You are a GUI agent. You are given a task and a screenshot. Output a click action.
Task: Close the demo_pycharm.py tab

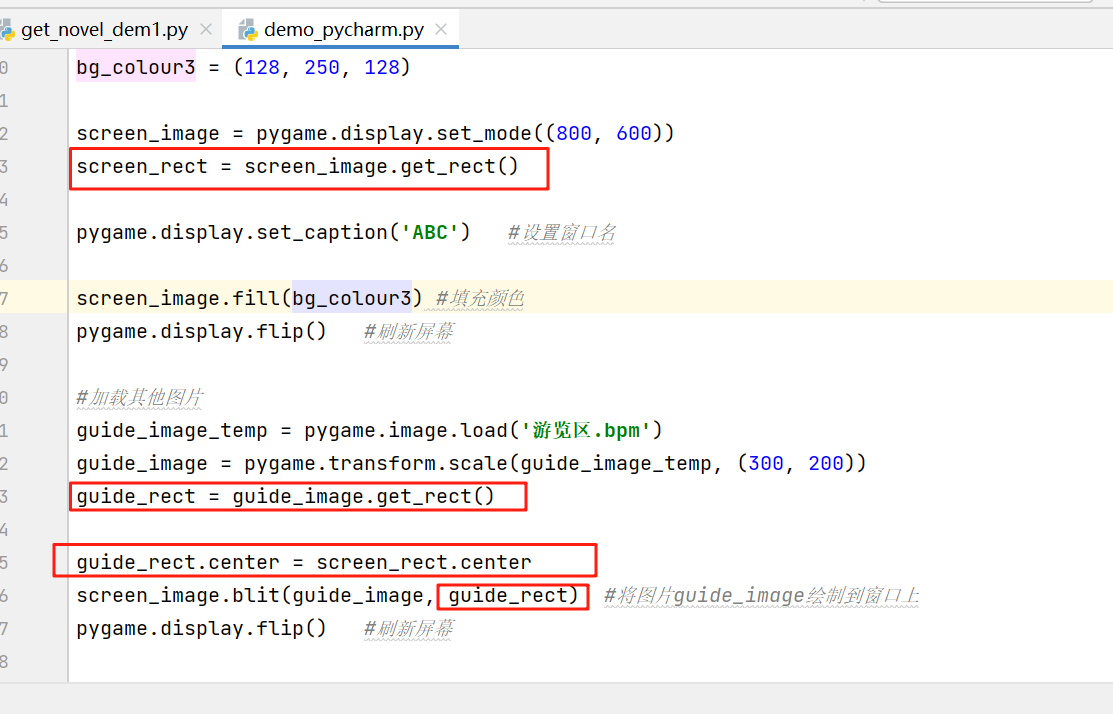(x=440, y=29)
